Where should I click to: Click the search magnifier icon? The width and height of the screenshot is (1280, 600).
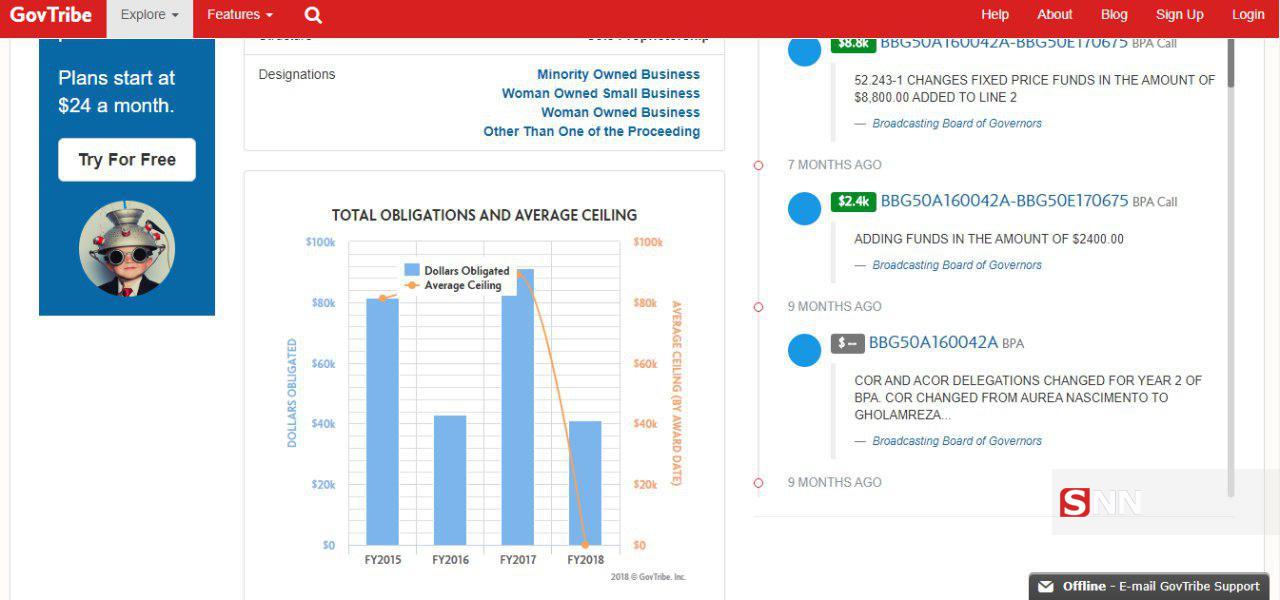[x=313, y=15]
